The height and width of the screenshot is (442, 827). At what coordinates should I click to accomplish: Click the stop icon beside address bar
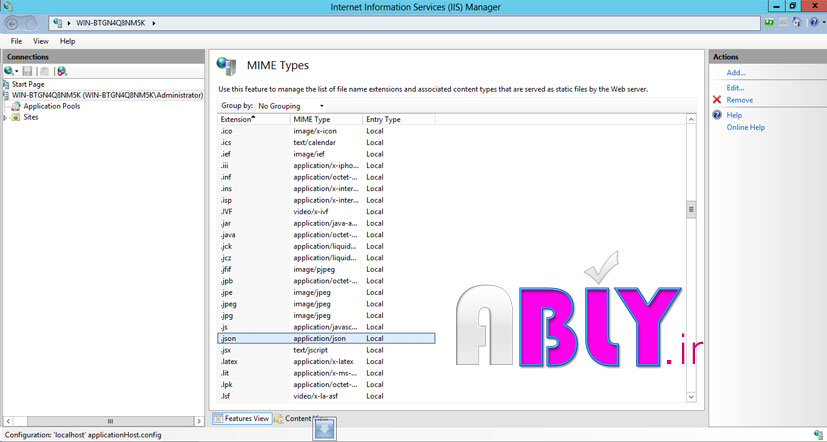pyautogui.click(x=783, y=22)
